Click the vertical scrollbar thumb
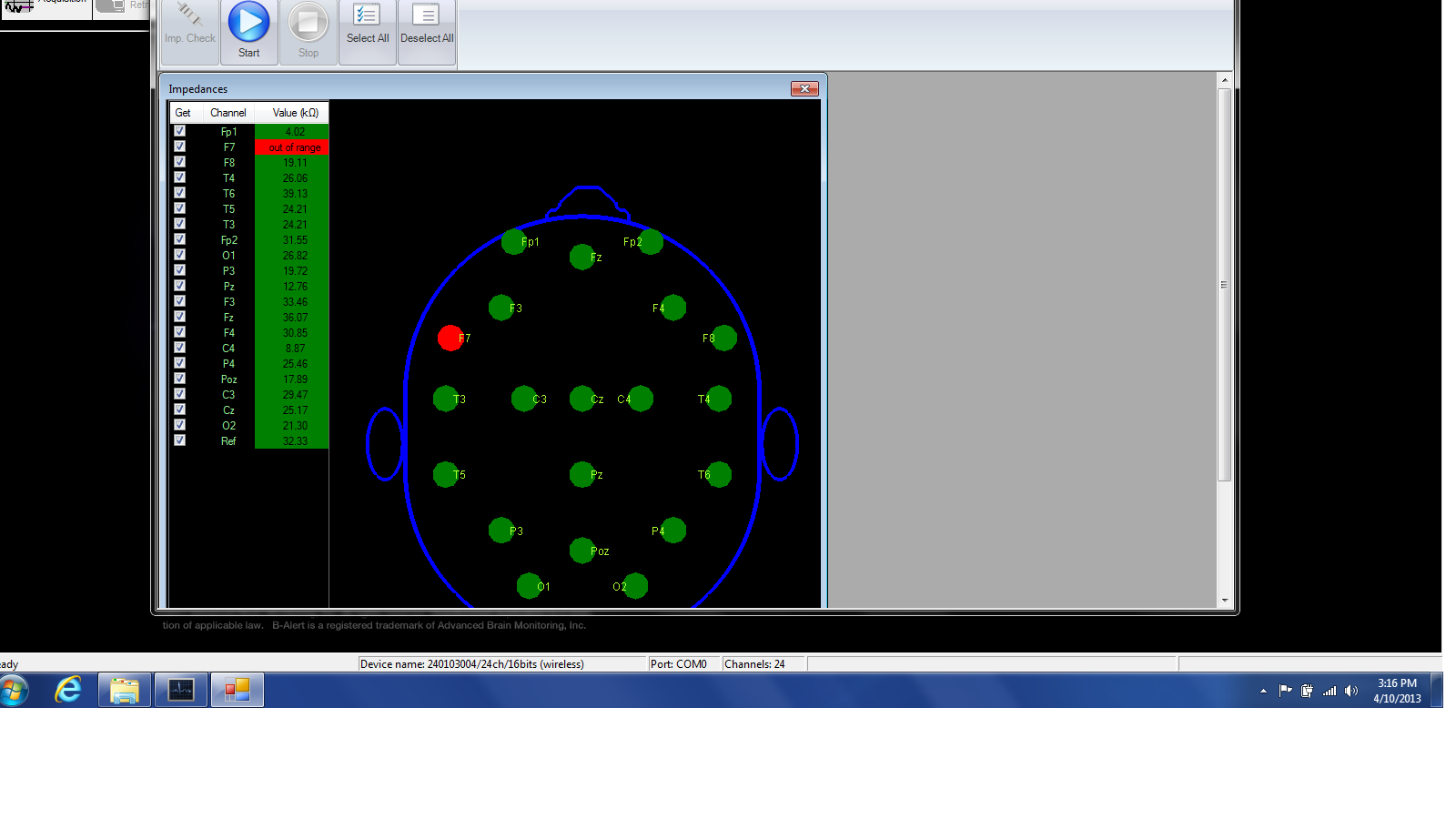This screenshot has width=1456, height=819. (1225, 284)
